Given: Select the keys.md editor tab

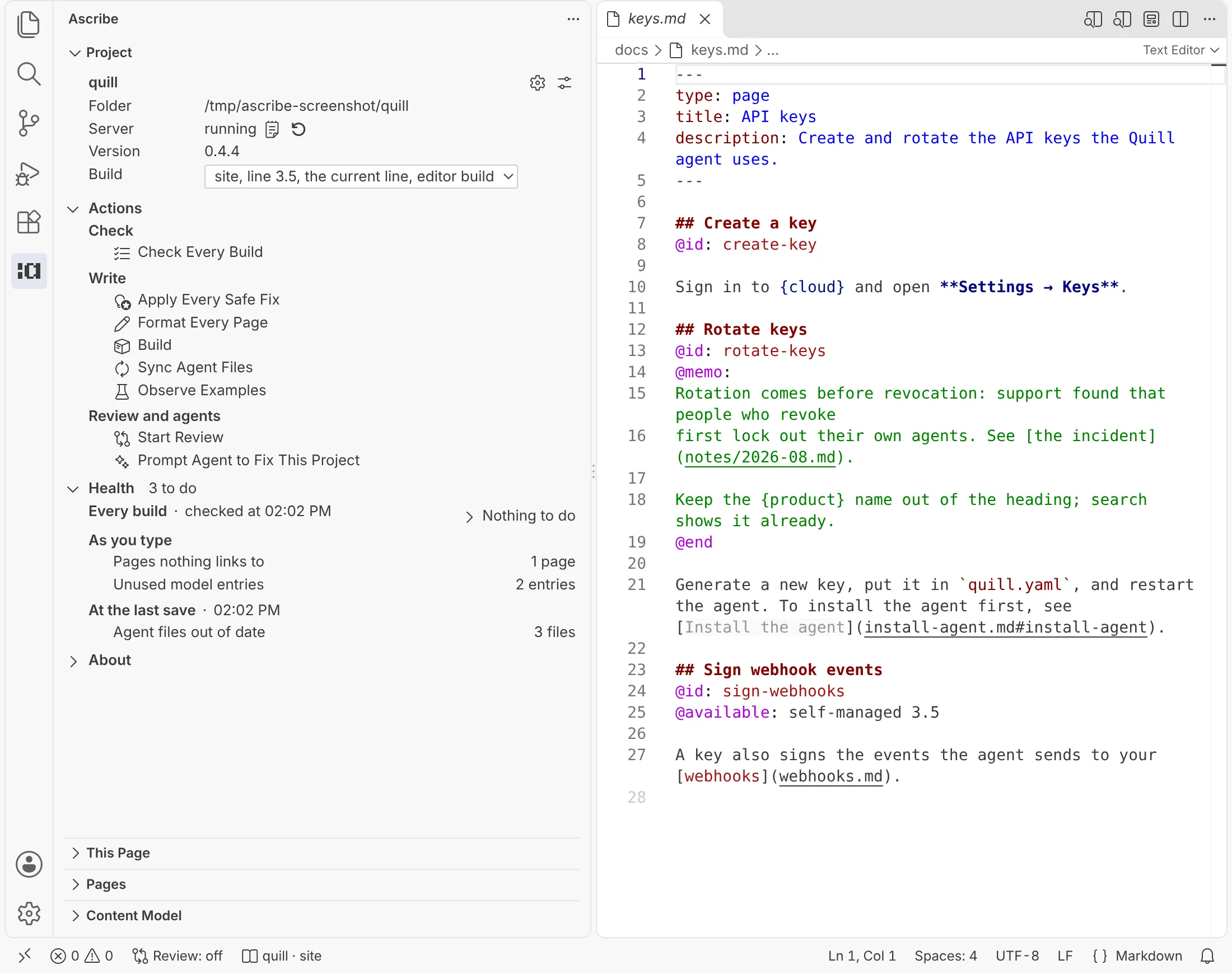Looking at the screenshot, I should (x=656, y=20).
